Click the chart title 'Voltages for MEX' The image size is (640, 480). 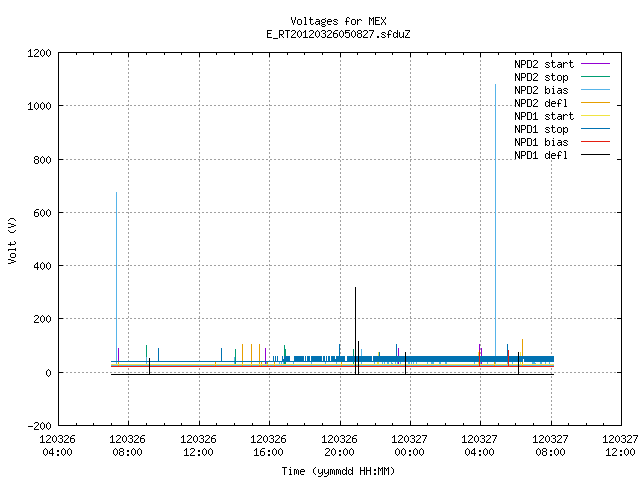pyautogui.click(x=338, y=21)
